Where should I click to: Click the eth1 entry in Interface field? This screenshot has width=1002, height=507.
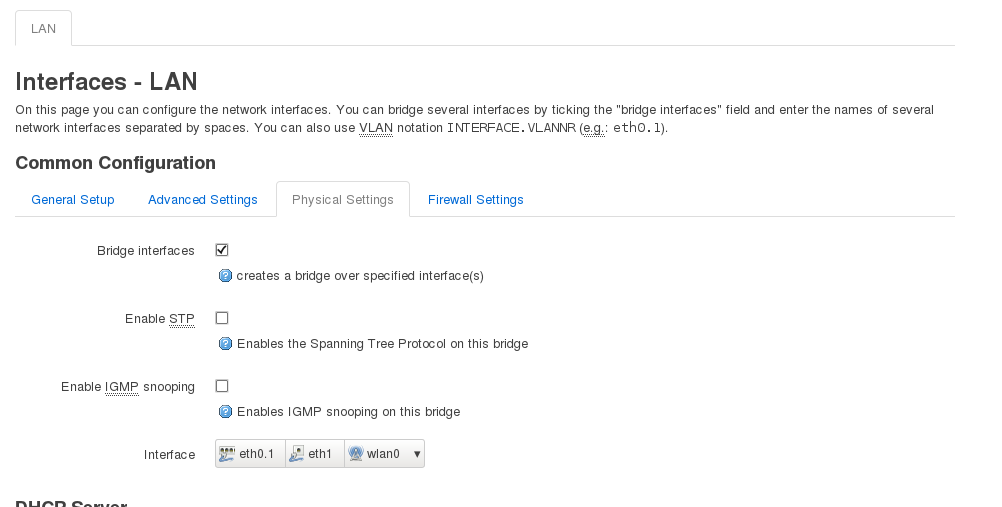pyautogui.click(x=319, y=454)
